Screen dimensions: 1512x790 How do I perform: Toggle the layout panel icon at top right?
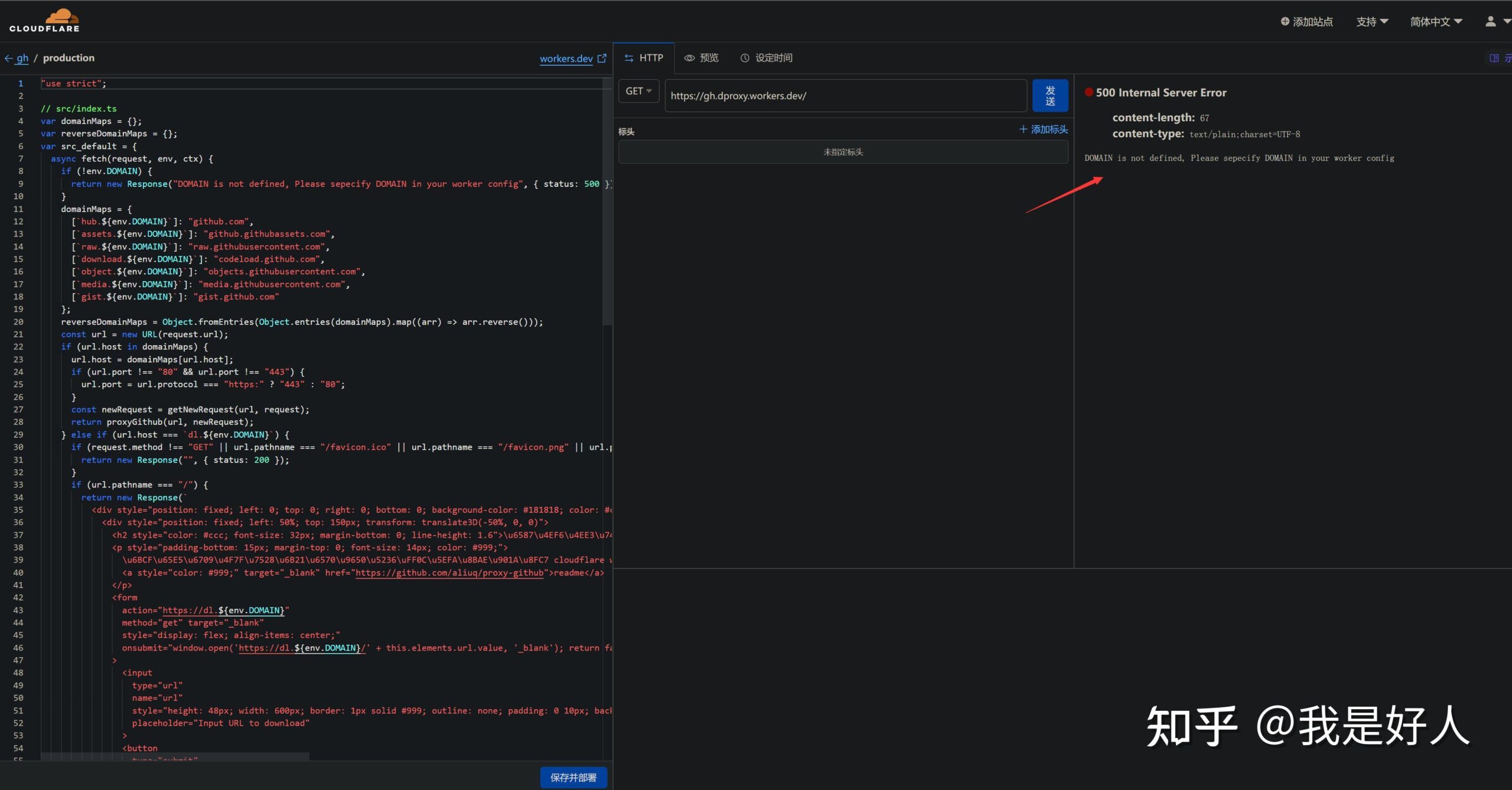coord(1494,58)
